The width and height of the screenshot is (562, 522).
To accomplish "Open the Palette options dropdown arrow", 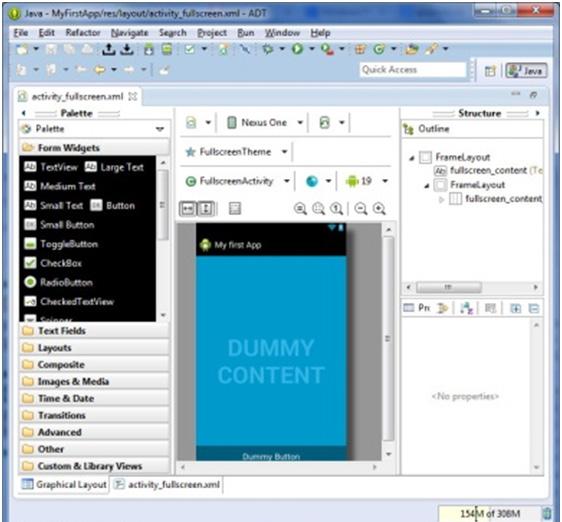I will (160, 129).
